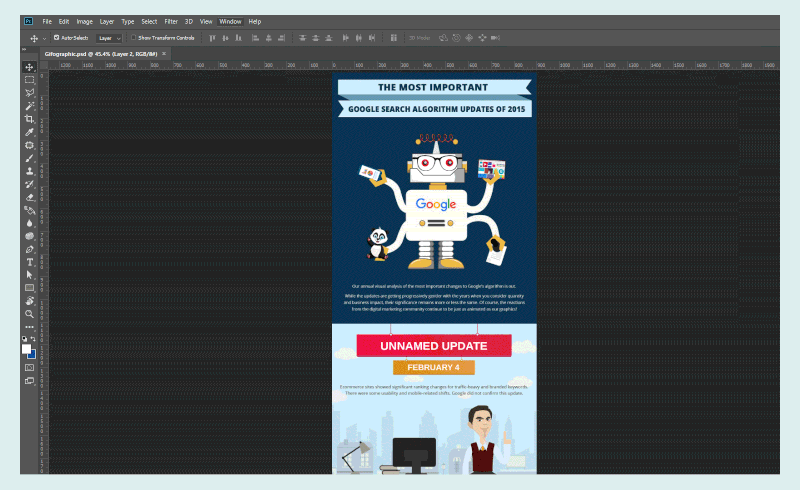This screenshot has width=800, height=490.
Task: Pick the Eraser tool
Action: (x=29, y=197)
